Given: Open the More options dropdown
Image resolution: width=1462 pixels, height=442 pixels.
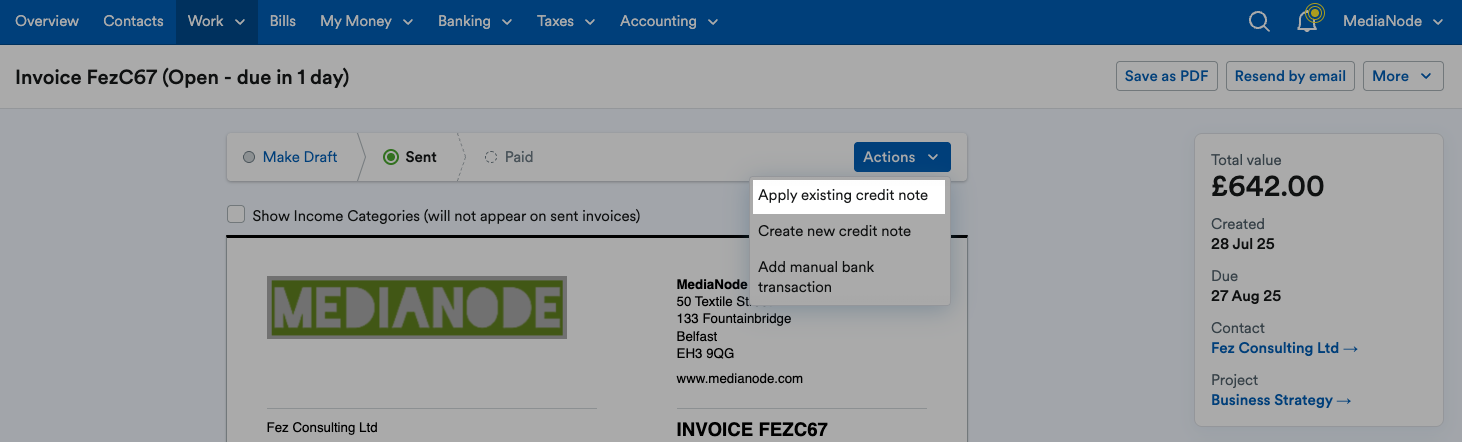Looking at the screenshot, I should point(1403,76).
